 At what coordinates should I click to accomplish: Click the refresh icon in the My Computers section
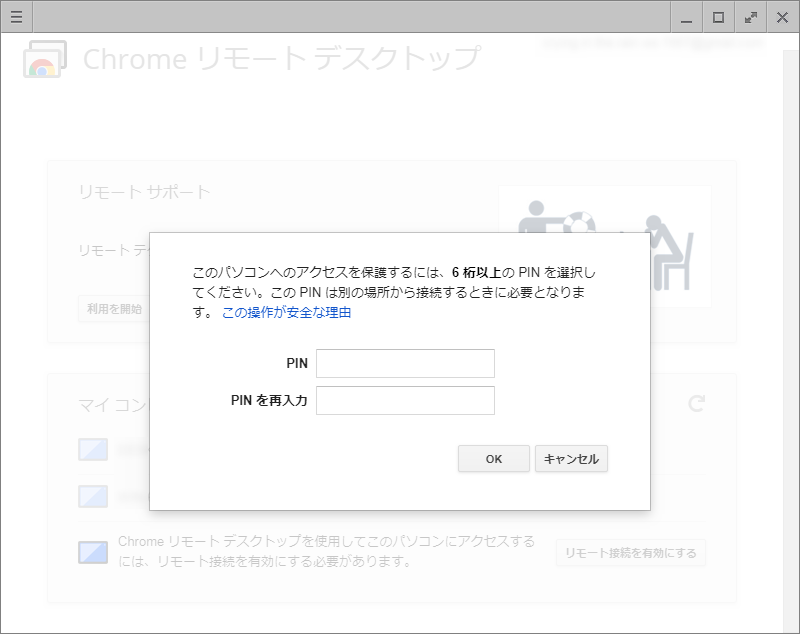point(696,403)
